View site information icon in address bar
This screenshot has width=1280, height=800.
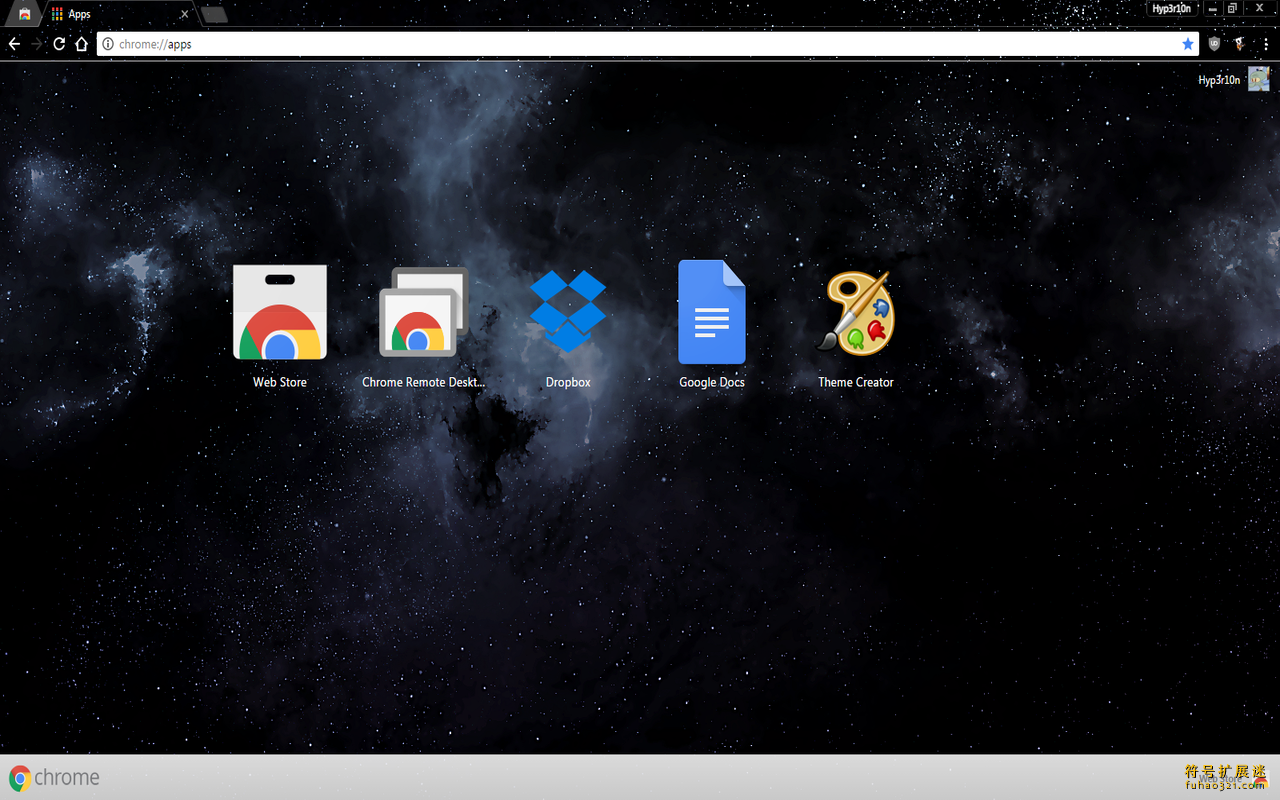coord(108,44)
